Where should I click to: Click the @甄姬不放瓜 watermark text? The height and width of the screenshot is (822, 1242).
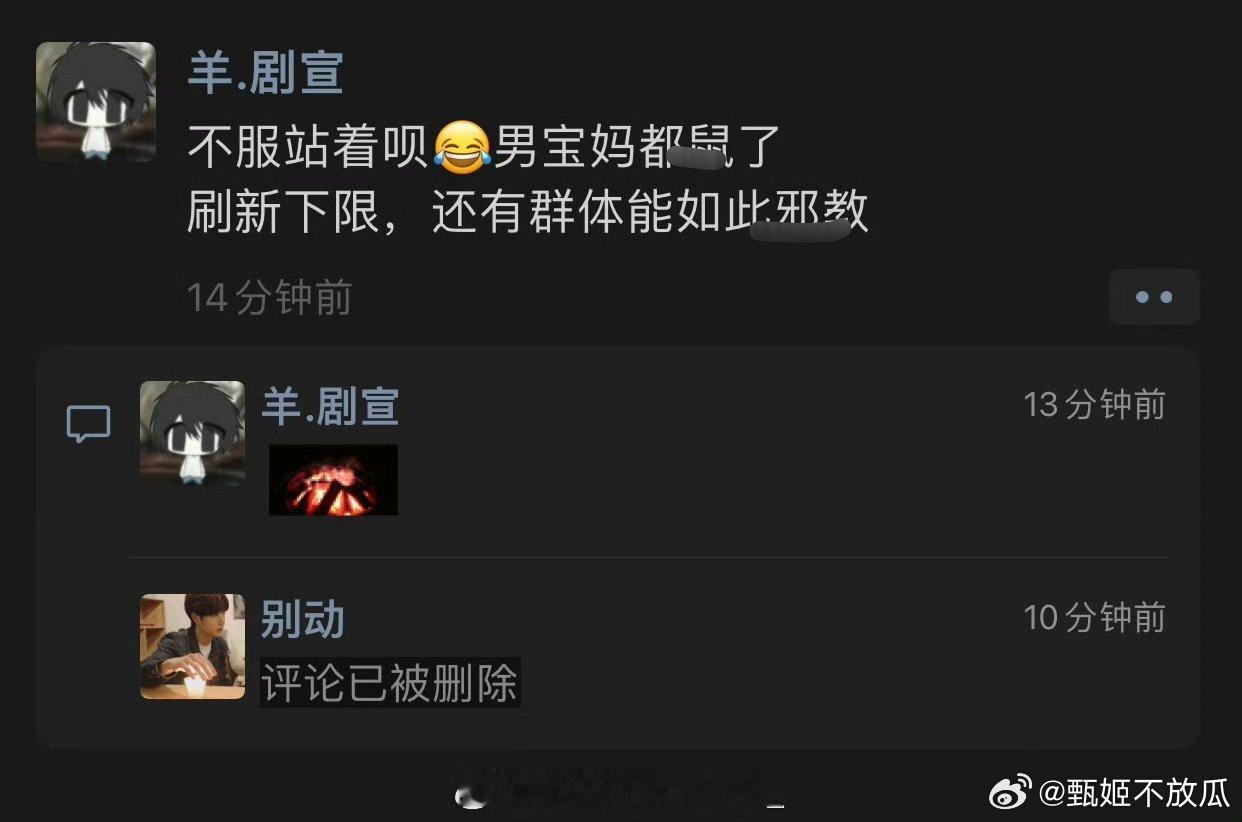pyautogui.click(x=1136, y=794)
